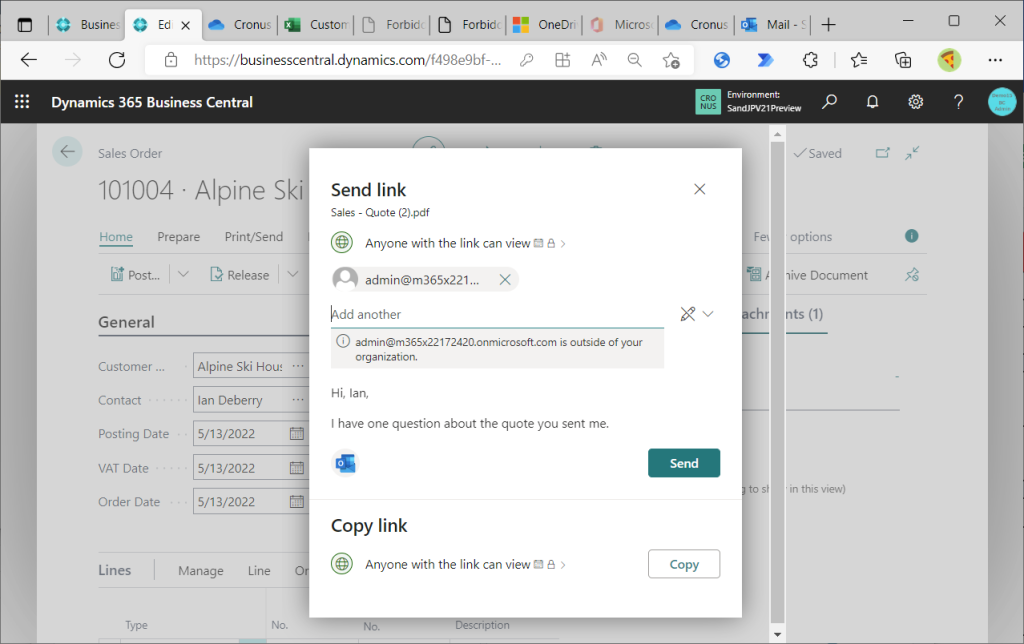Open the browser Favorites list
Screen dimensions: 1024x644
click(859, 60)
